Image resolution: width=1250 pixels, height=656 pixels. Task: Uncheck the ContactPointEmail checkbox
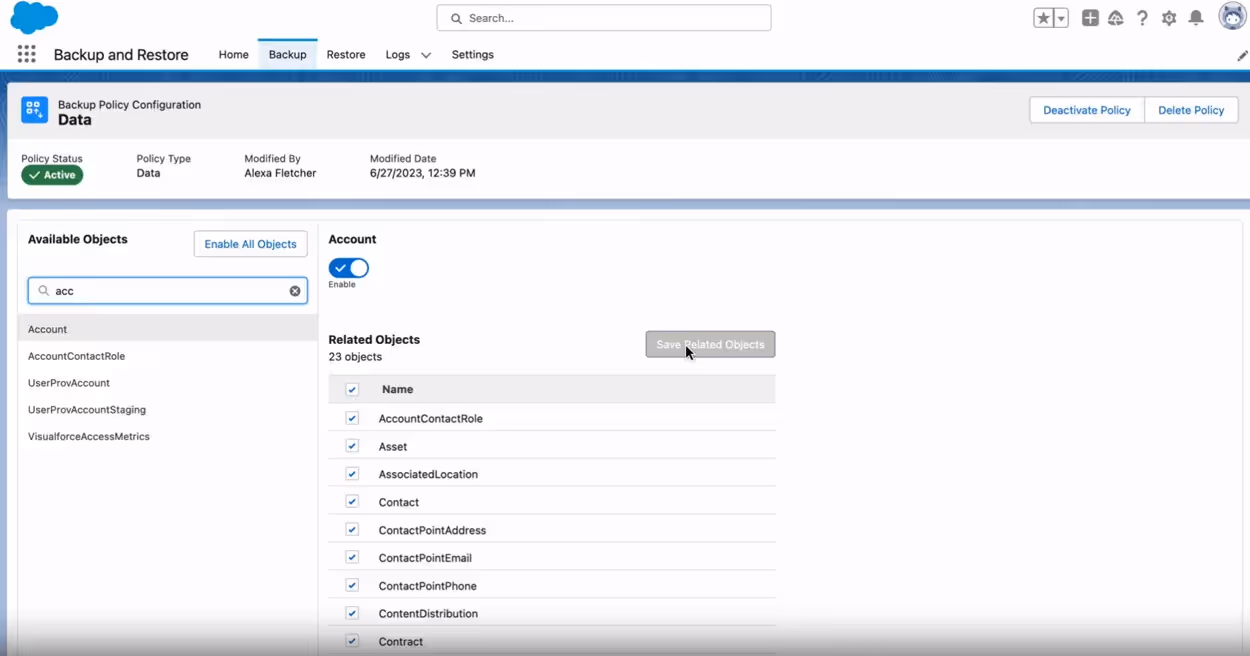point(352,558)
